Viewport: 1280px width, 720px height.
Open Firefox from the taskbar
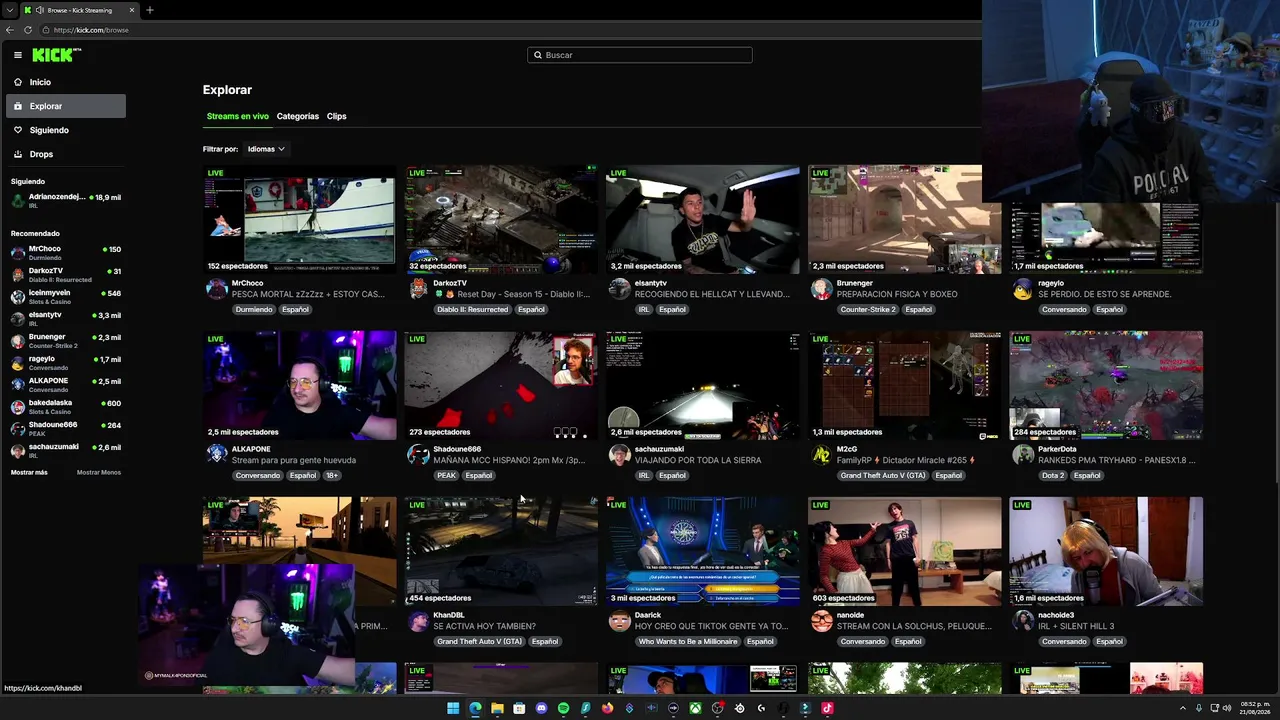coord(607,708)
